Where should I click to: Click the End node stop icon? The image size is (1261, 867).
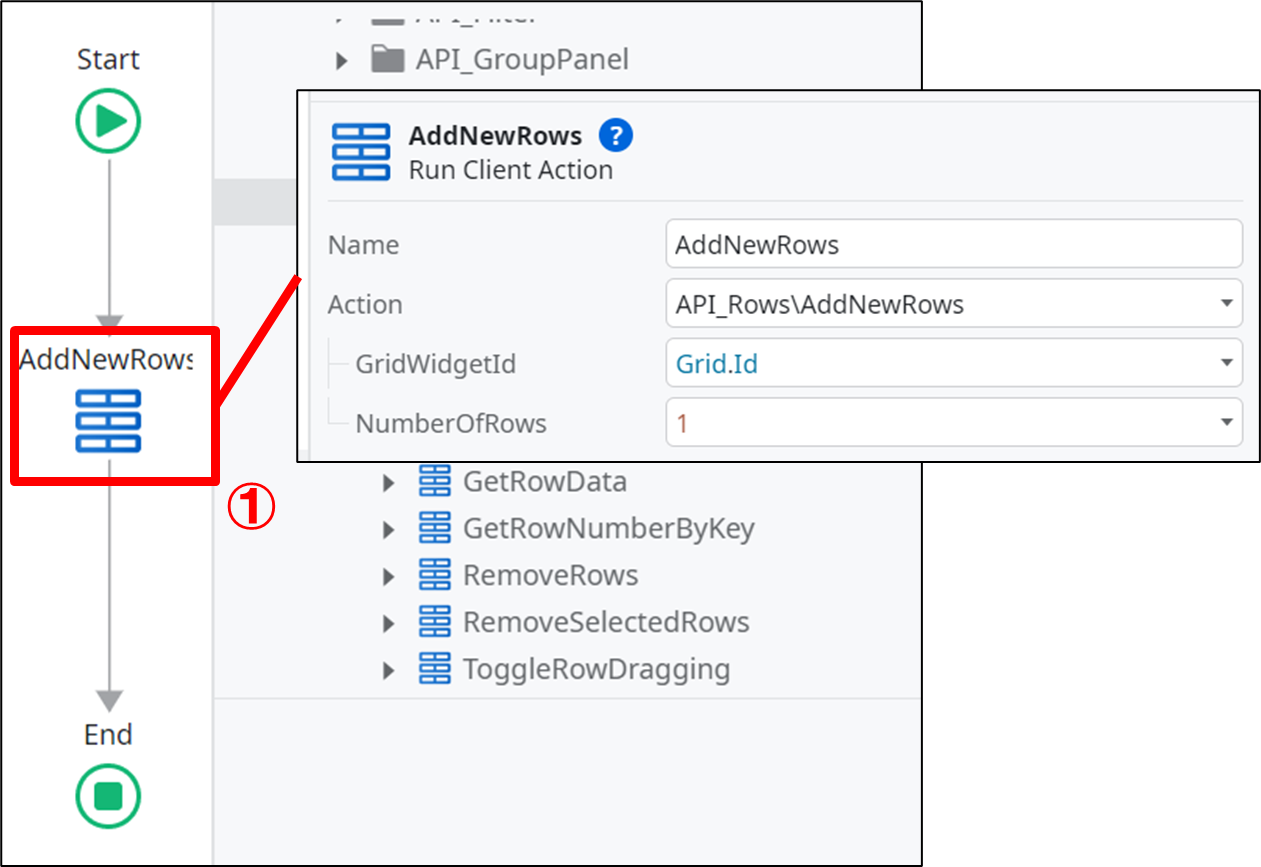point(109,796)
